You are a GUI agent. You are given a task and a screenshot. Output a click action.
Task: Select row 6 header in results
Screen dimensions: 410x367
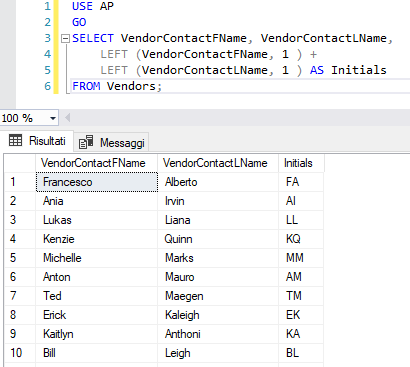pos(20,277)
